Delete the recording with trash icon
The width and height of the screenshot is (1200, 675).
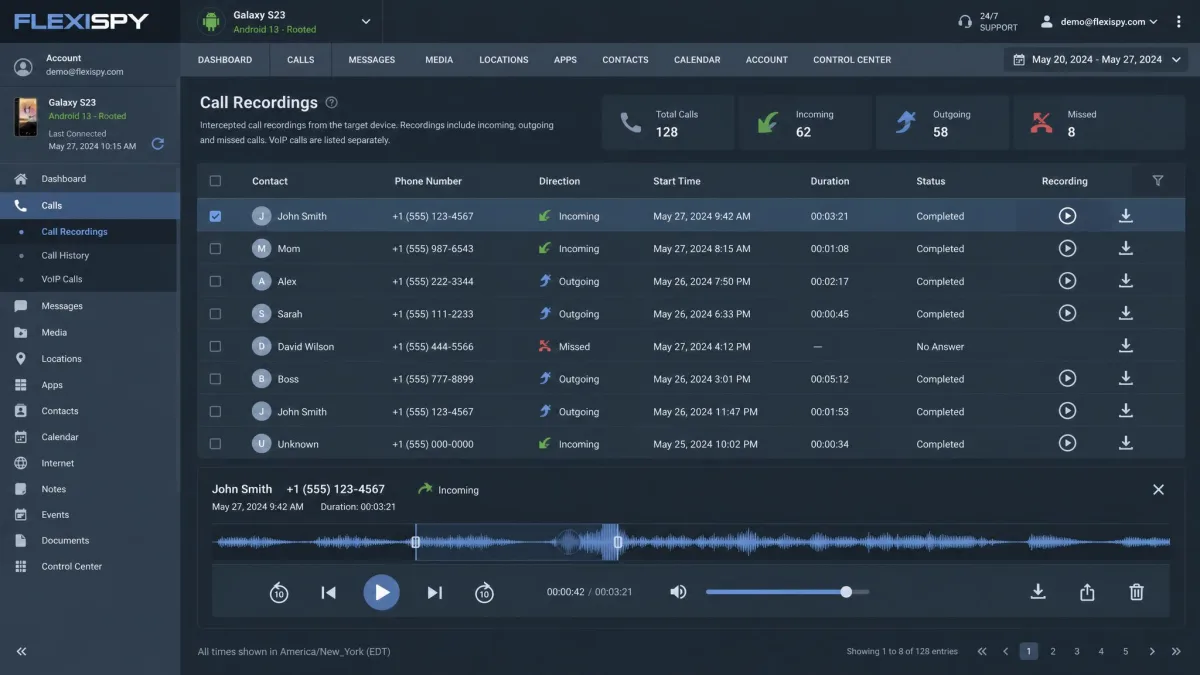1136,592
